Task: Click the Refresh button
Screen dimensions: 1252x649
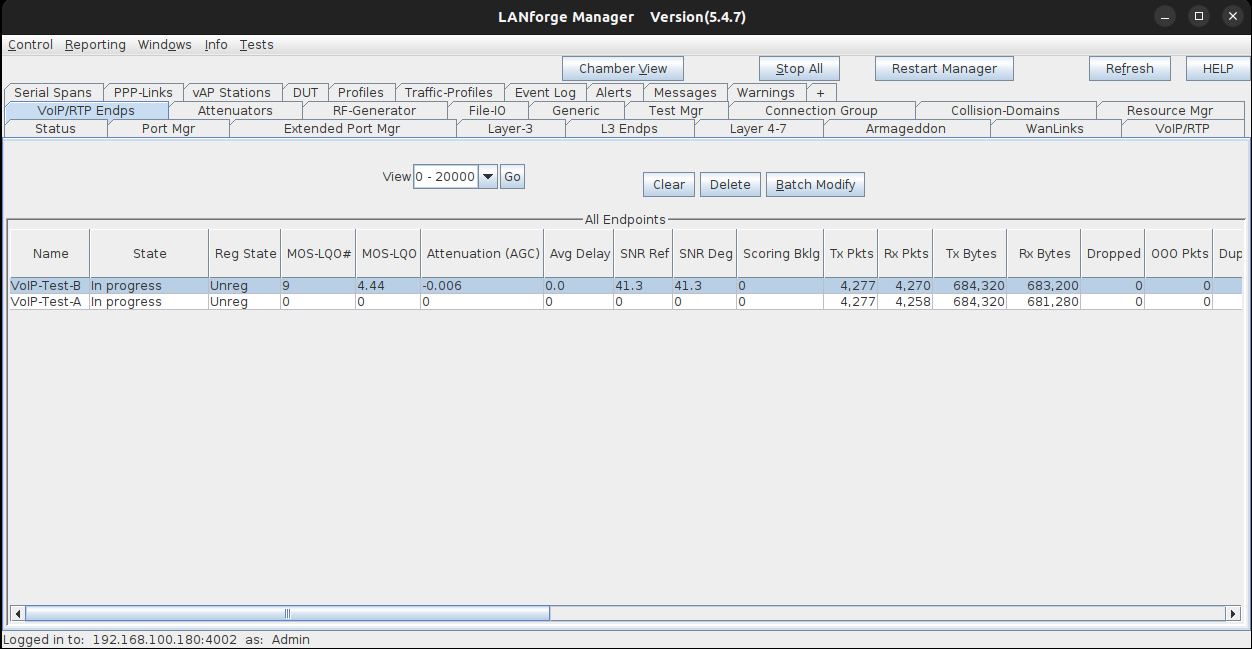Action: 1129,69
